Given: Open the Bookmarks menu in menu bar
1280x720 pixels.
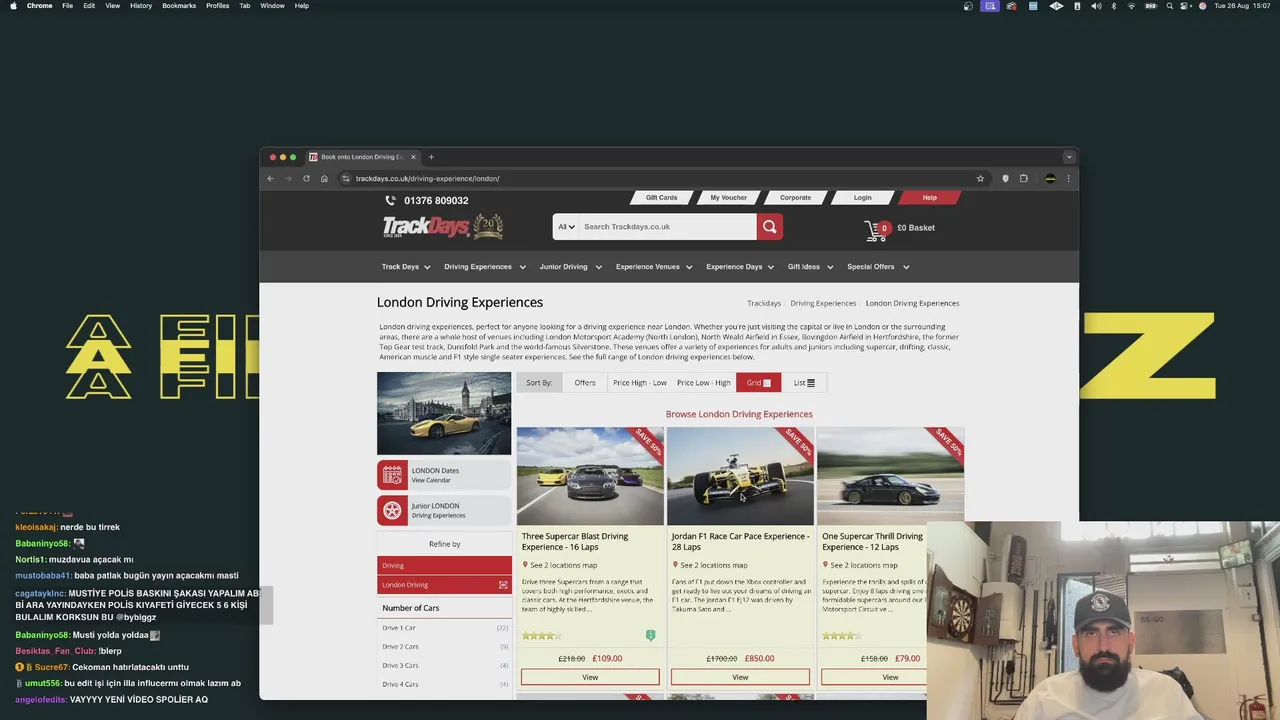Looking at the screenshot, I should [x=179, y=6].
